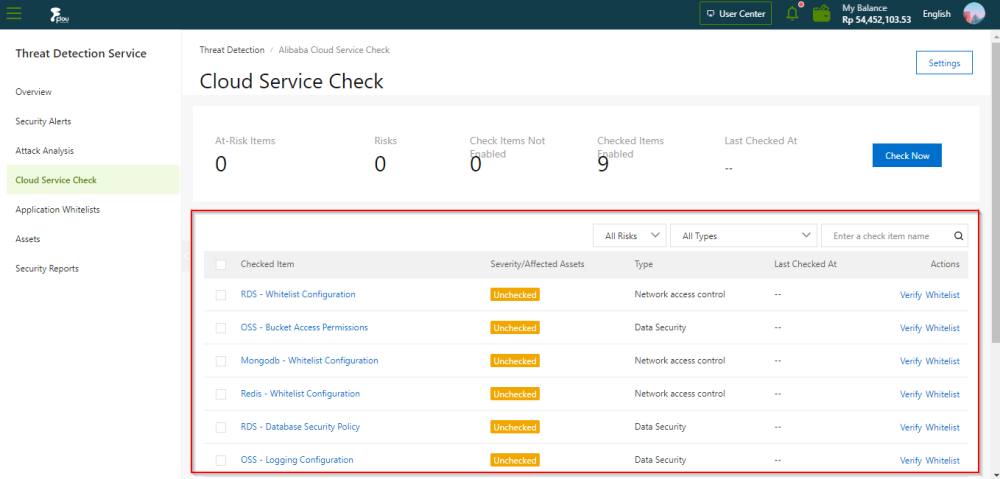Select Cloud Service Check menu item

point(93,180)
